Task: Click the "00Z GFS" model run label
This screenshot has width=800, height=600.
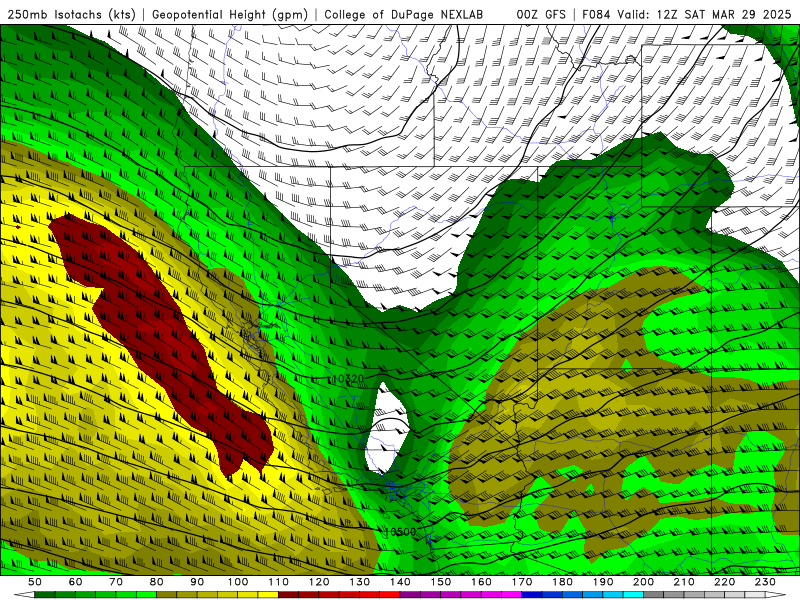Action: (541, 15)
